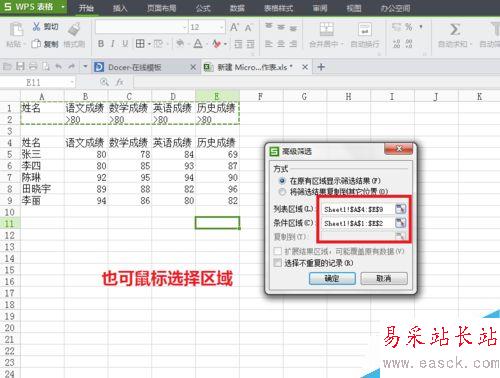
Task: Align text right in the ribbon
Action: click(x=293, y=44)
